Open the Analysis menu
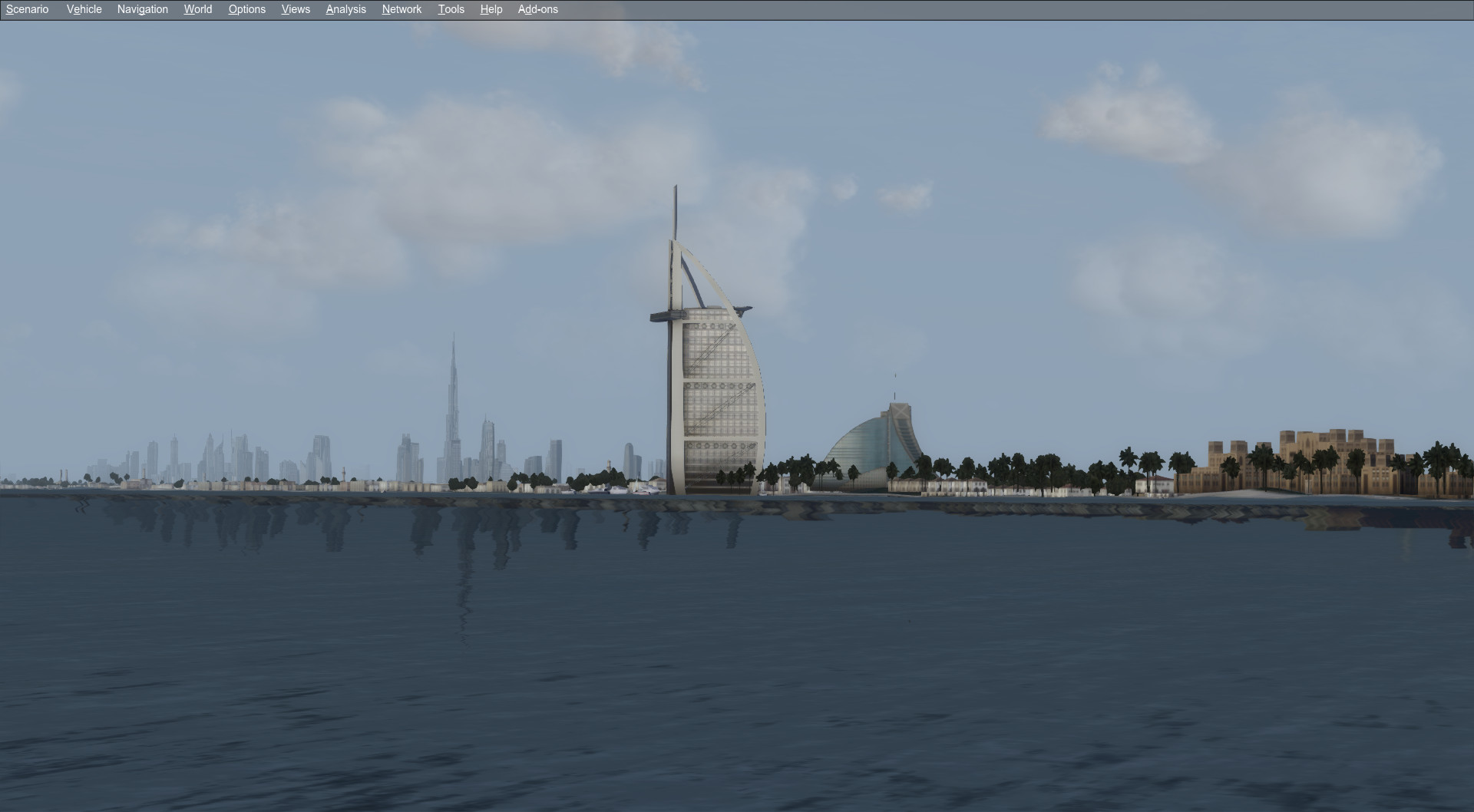1474x812 pixels. (345, 9)
